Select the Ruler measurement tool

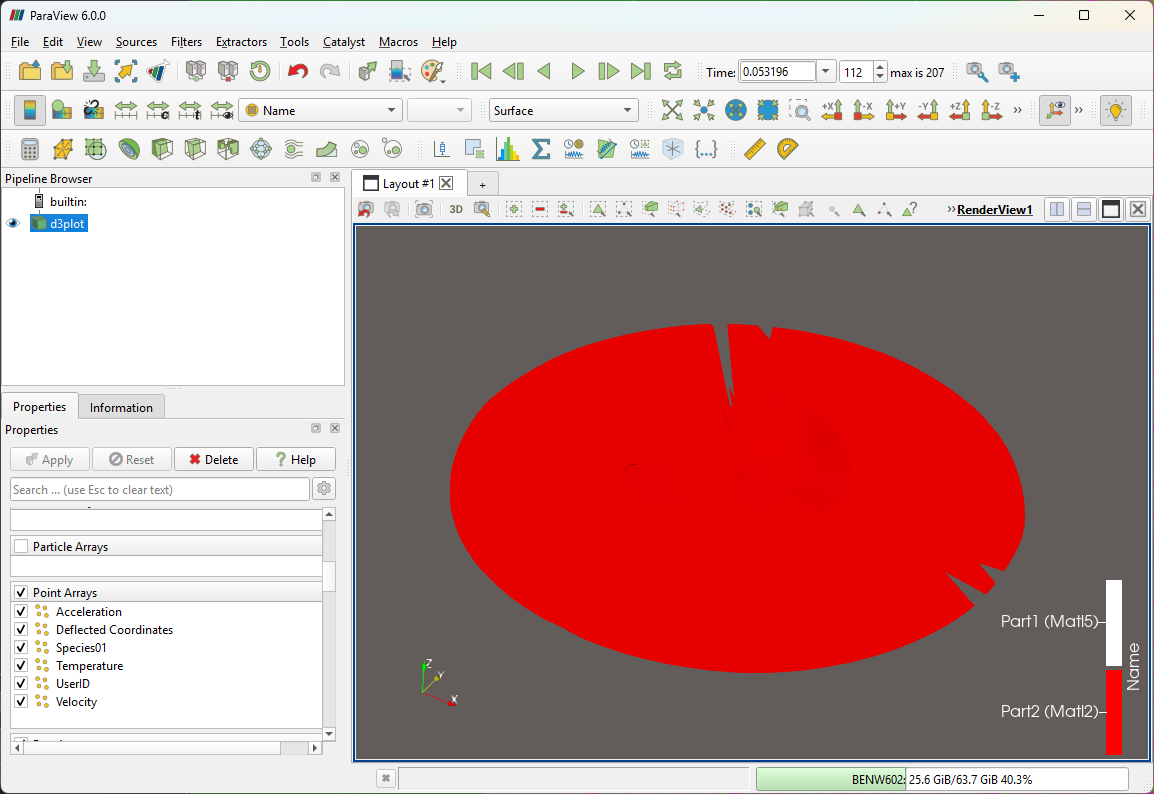pos(754,149)
